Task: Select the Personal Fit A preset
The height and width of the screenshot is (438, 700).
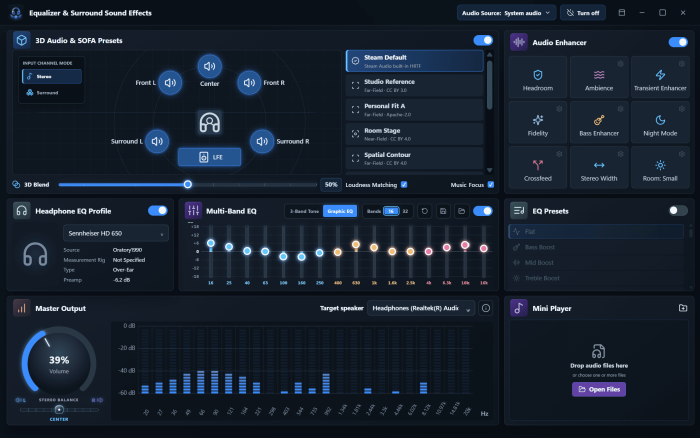Action: pos(415,110)
